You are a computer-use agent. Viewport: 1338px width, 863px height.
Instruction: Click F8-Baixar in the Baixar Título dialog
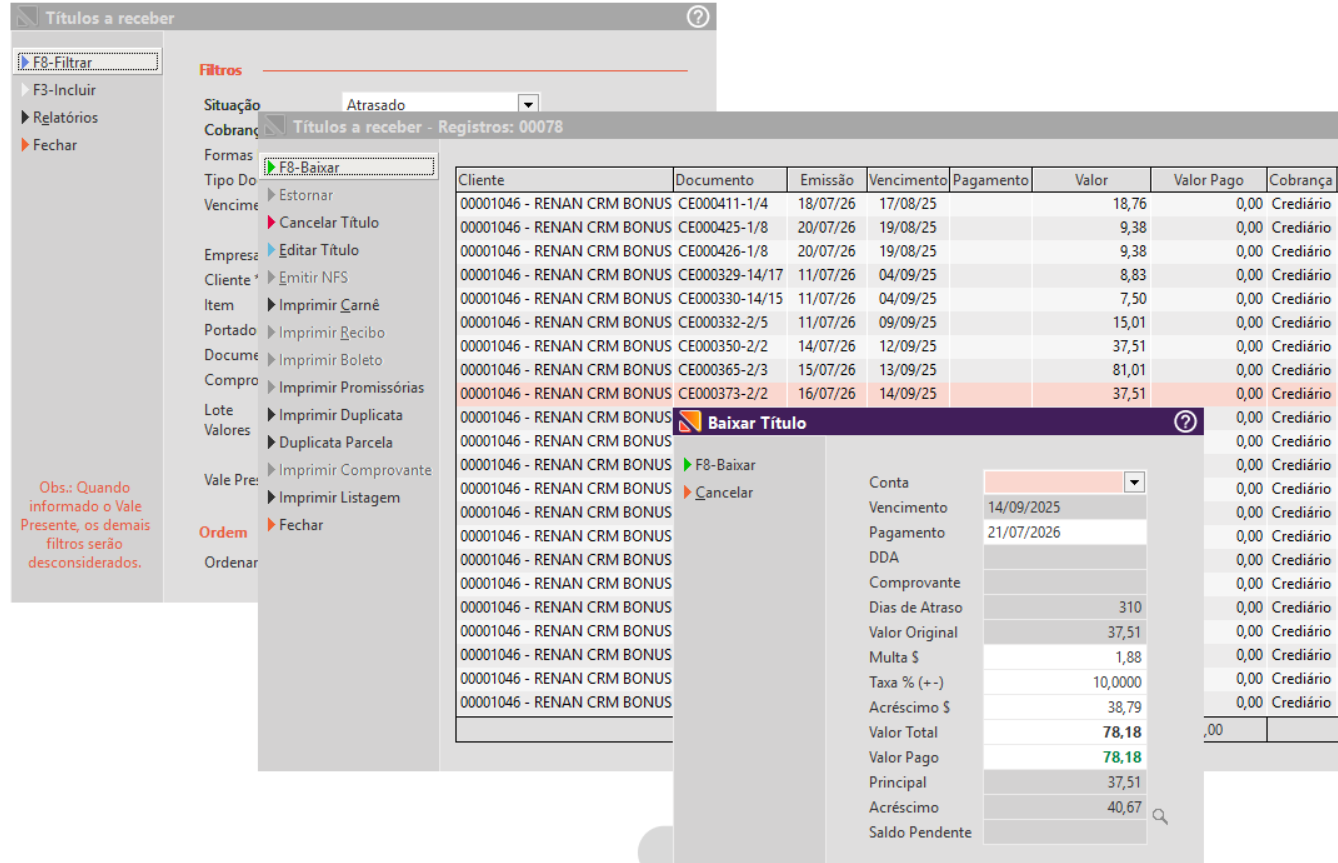click(725, 465)
